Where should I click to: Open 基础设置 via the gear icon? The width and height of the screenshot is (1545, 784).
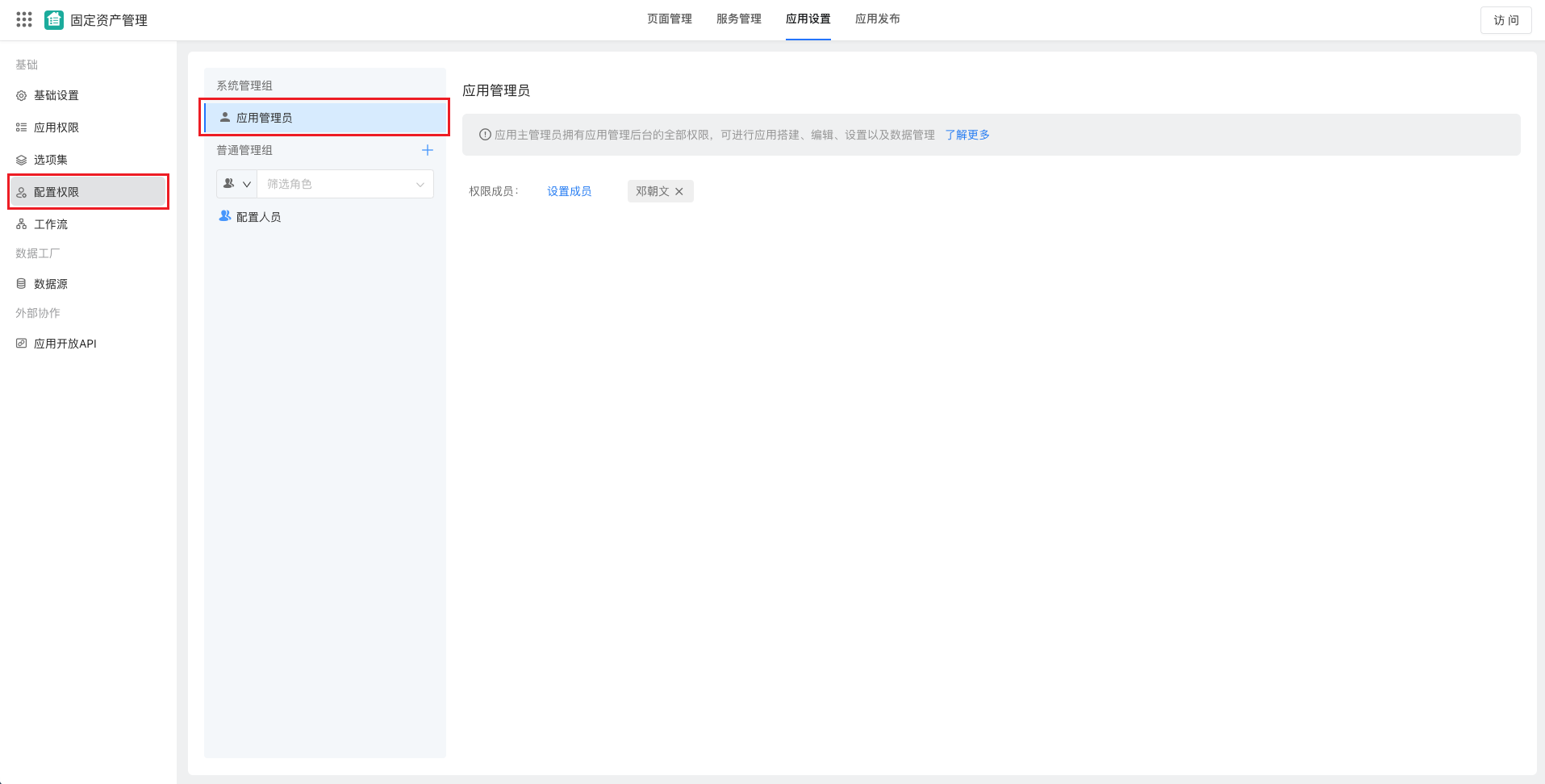[22, 95]
